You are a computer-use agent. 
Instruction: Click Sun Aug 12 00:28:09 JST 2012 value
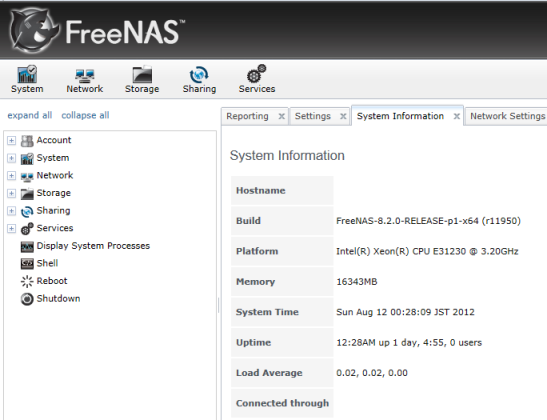pos(405,312)
